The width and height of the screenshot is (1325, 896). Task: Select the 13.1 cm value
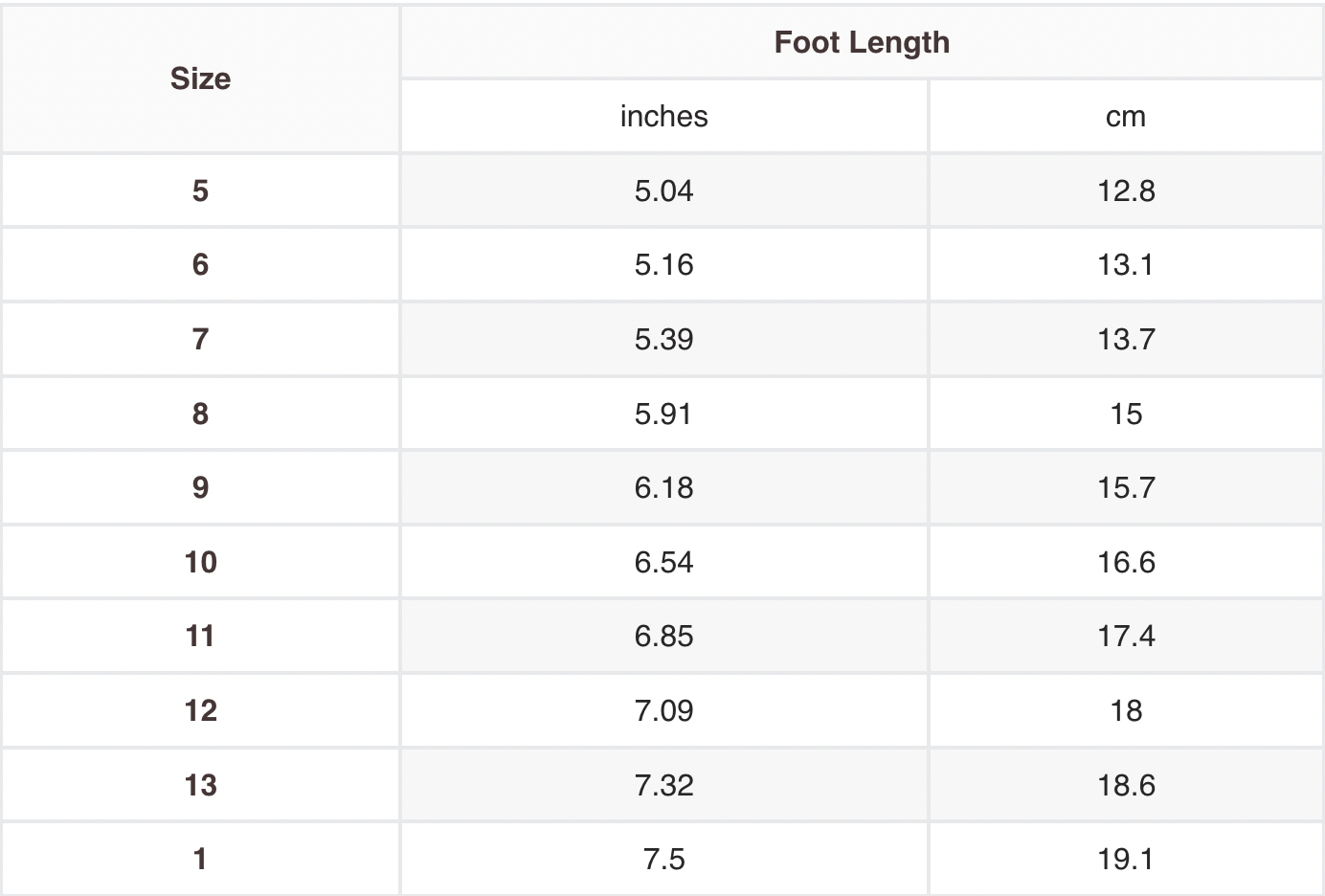tap(1126, 264)
